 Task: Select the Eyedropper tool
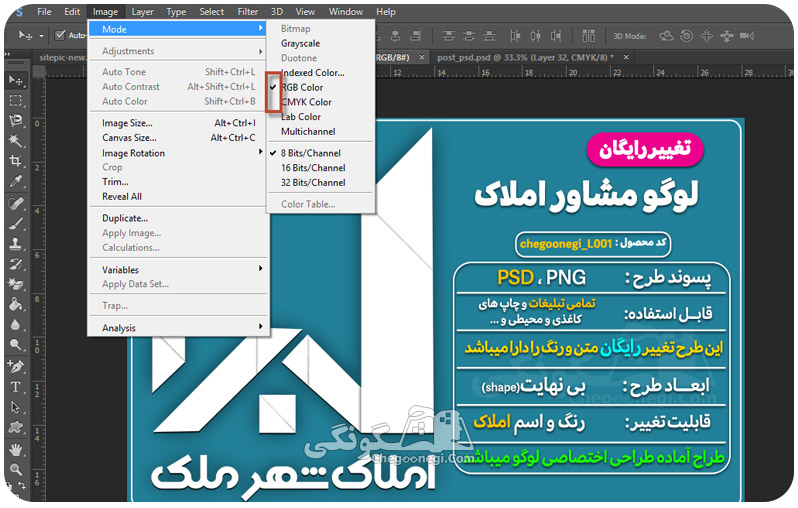click(16, 182)
